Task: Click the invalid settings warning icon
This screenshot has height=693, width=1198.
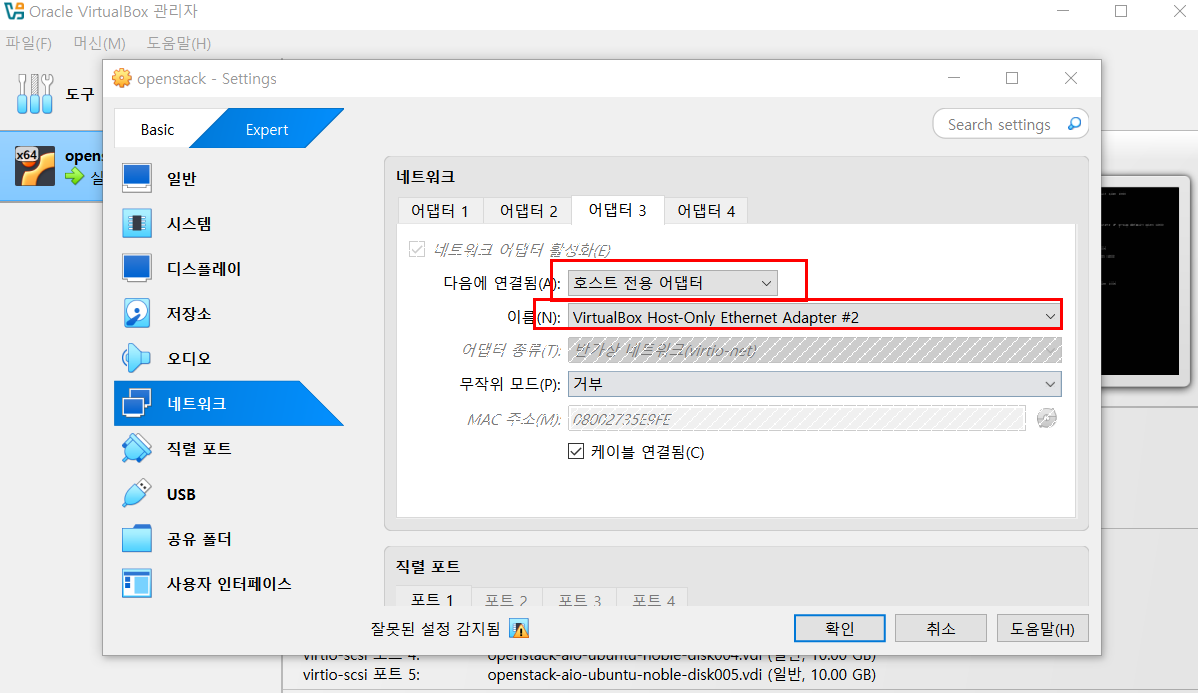Action: click(x=519, y=629)
